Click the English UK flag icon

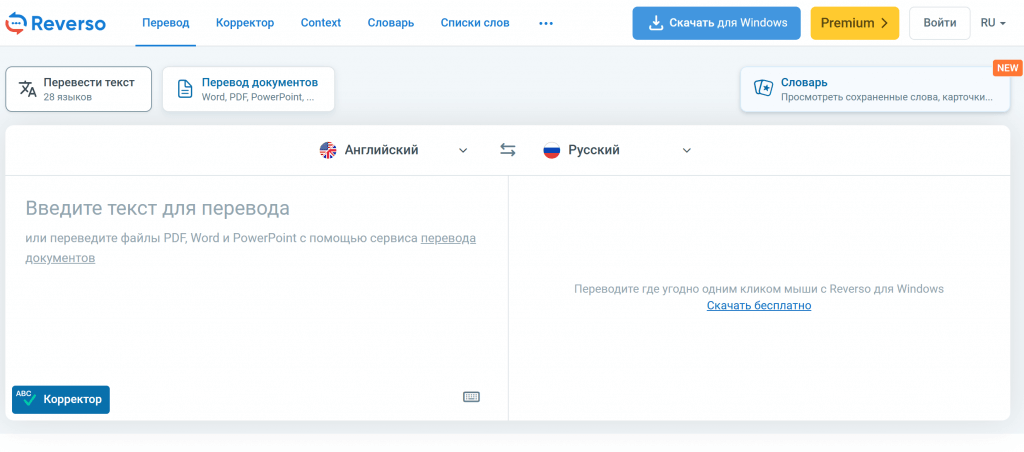[328, 150]
